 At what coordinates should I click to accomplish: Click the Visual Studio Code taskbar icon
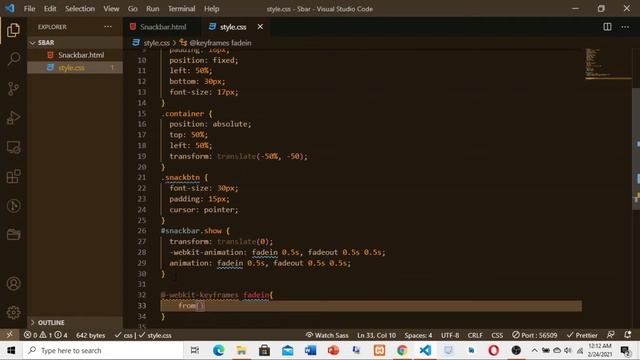tap(425, 350)
